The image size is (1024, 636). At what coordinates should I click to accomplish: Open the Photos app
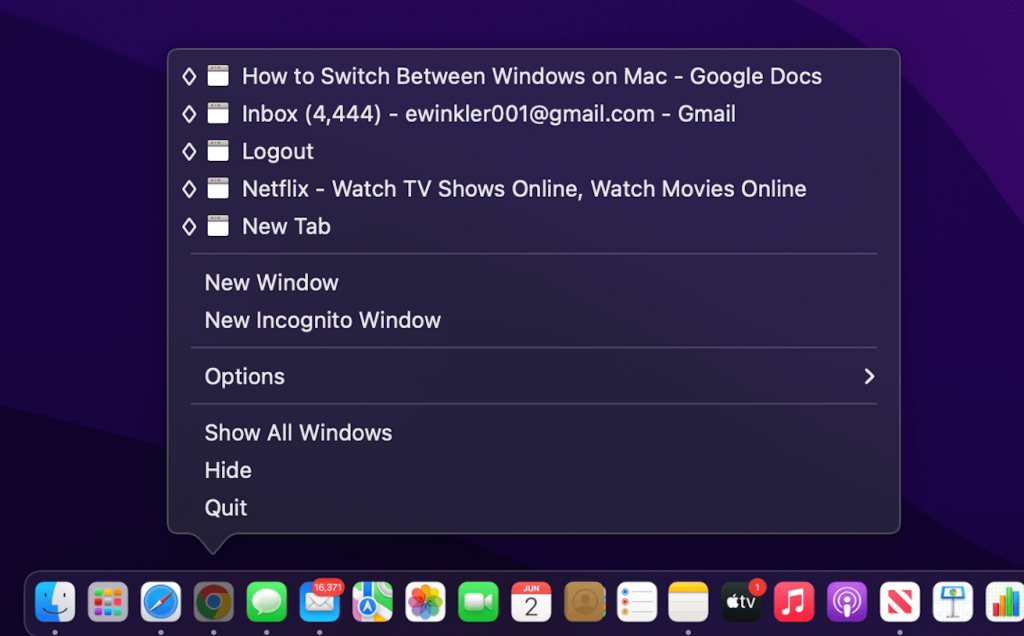[425, 601]
